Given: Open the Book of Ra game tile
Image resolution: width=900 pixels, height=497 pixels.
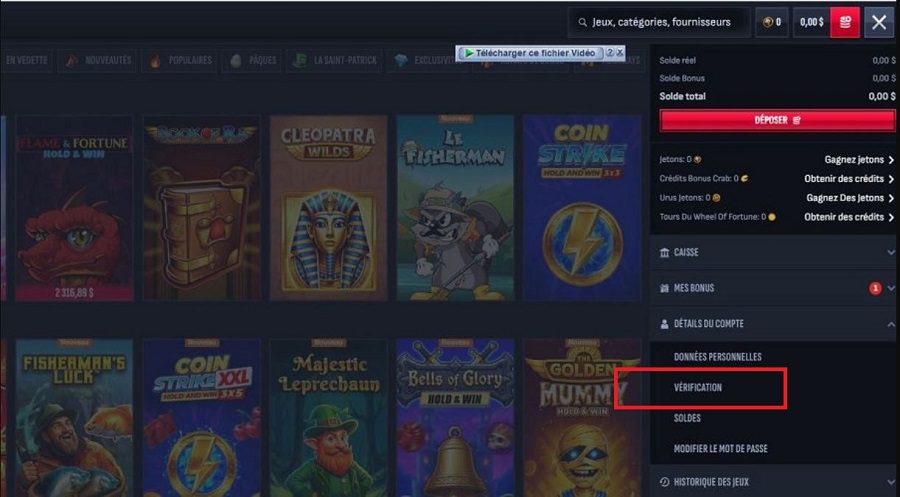Looking at the screenshot, I should (x=201, y=208).
